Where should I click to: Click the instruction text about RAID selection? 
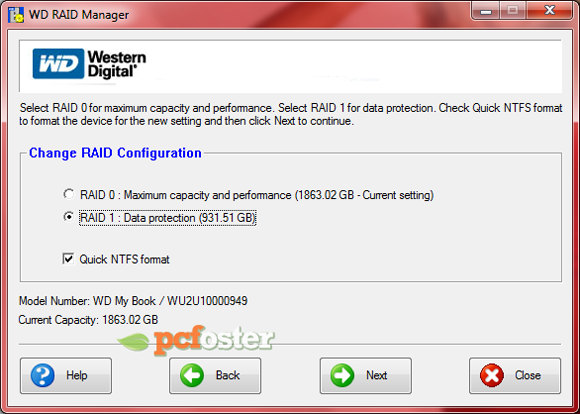coord(291,114)
